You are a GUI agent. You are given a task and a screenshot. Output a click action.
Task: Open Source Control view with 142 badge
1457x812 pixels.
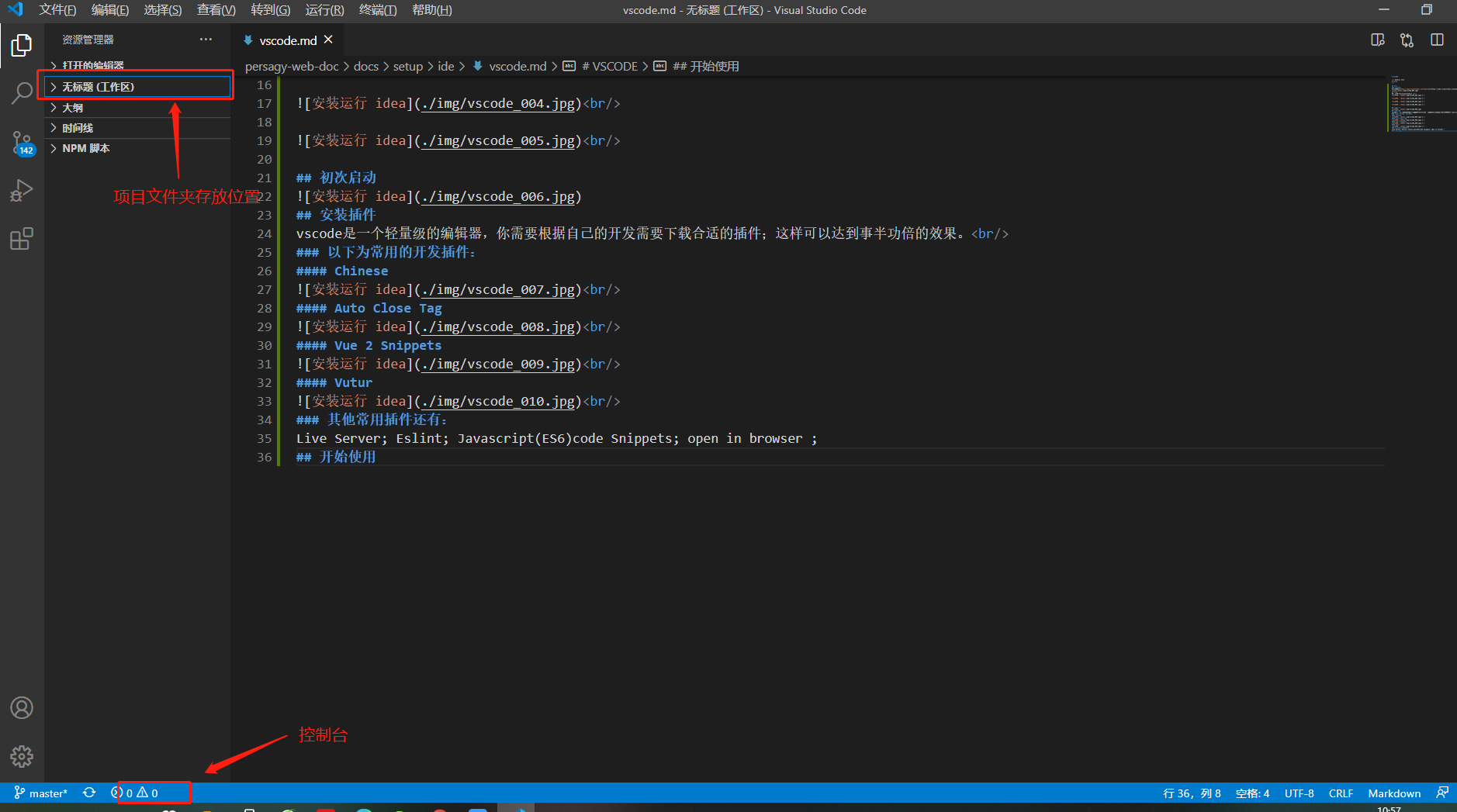(22, 142)
